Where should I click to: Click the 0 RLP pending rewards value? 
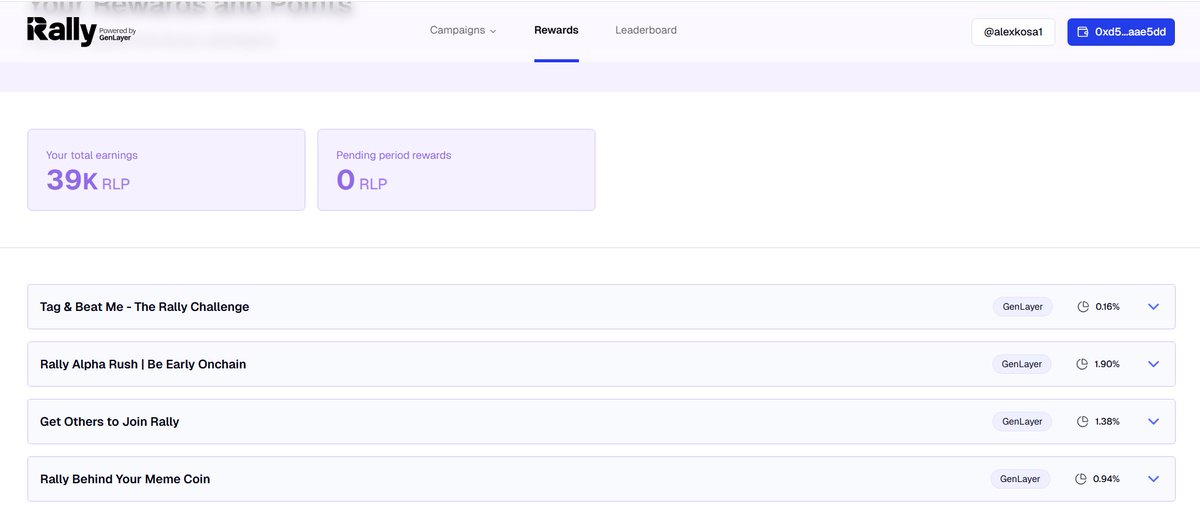click(362, 180)
